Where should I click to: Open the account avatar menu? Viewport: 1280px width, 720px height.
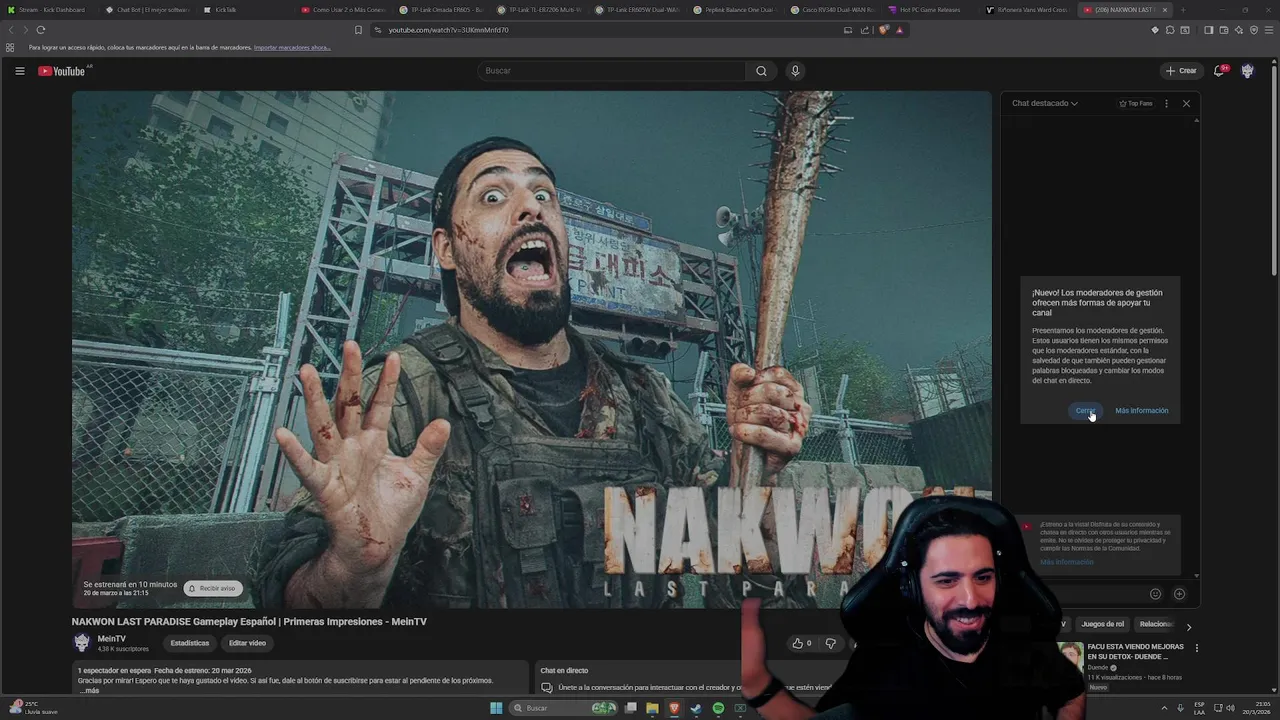1247,71
